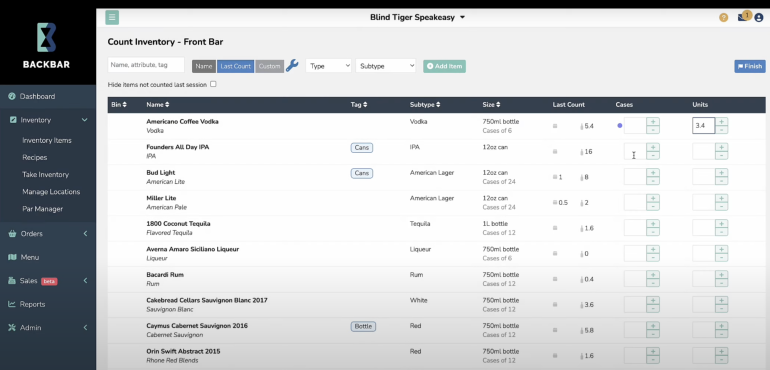Screen dimensions: 770x370
Task: Increase Cases for Founders All Day IPA
Action: pos(653,147)
